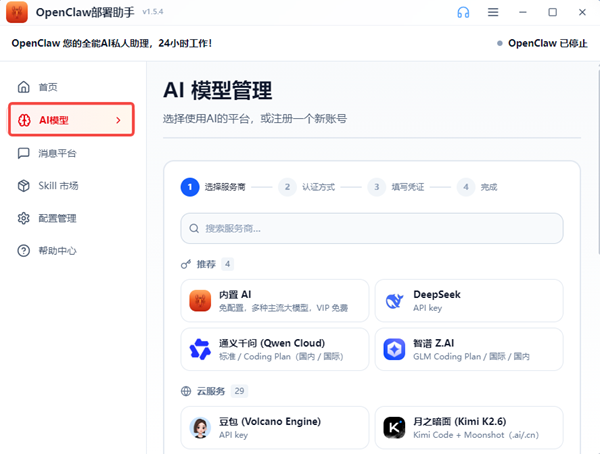Focus the 搜索服务商 search field

[x=372, y=229]
